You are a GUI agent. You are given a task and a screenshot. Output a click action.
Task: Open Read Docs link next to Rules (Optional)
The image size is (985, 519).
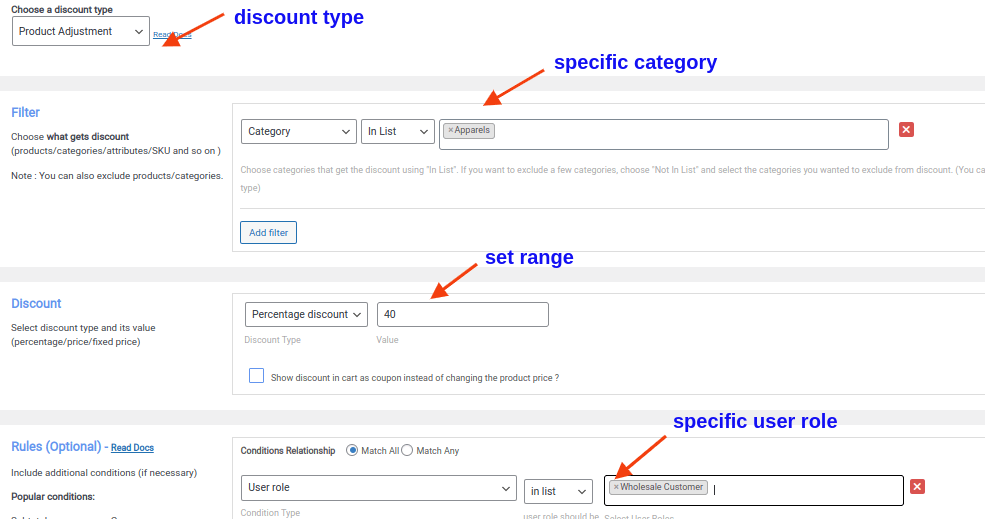click(x=132, y=448)
